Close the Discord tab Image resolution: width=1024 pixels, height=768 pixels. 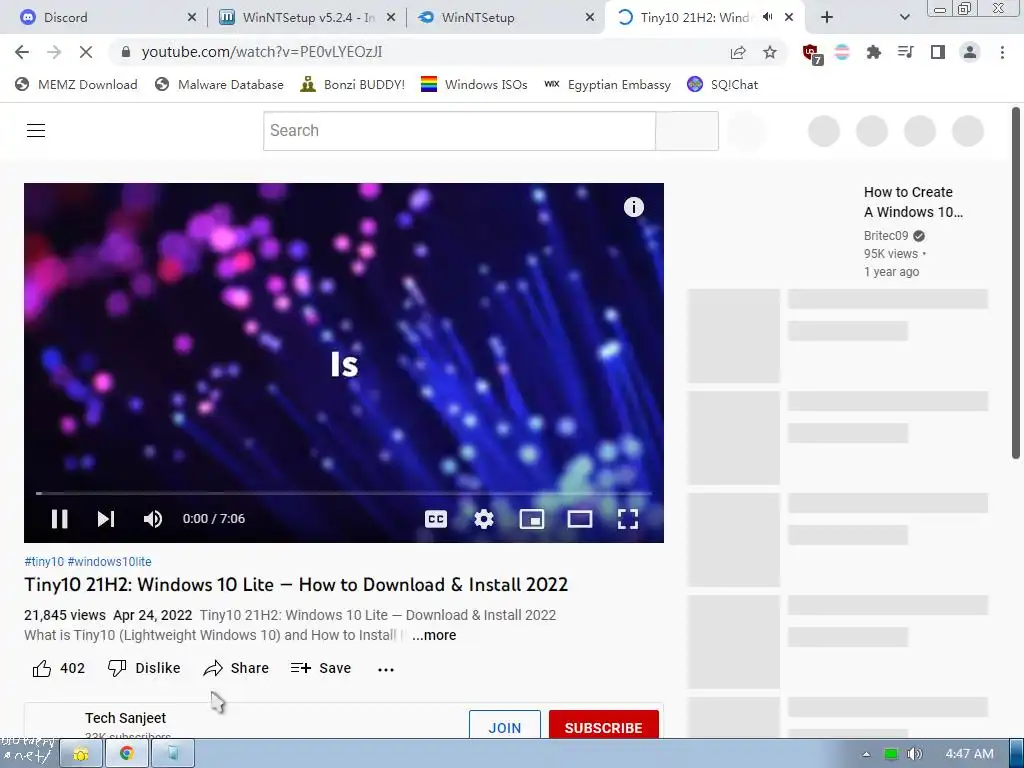(191, 18)
